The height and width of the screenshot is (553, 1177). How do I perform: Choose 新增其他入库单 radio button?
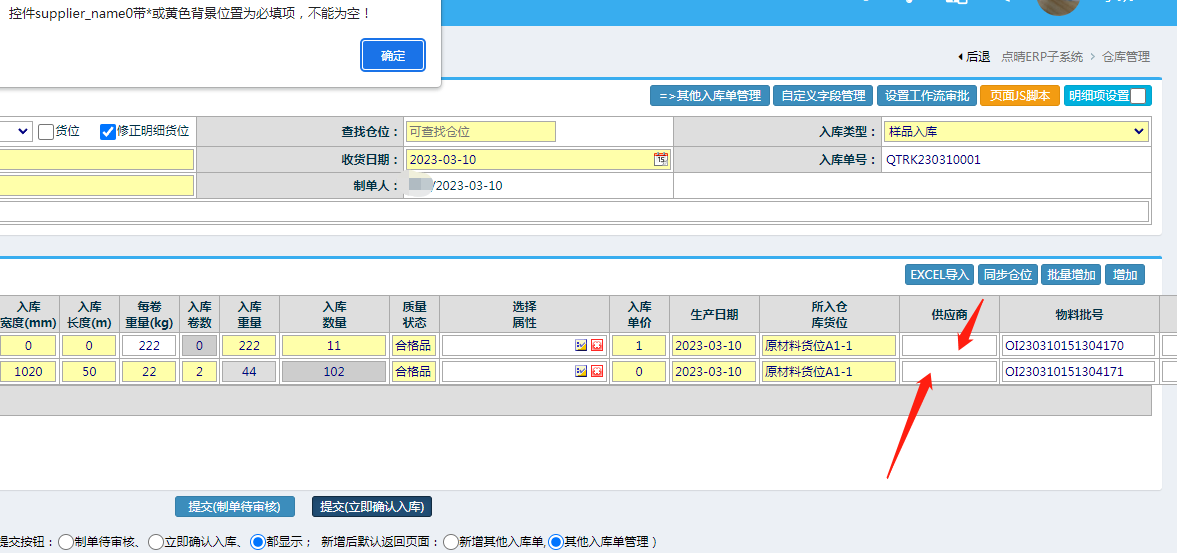tap(451, 541)
